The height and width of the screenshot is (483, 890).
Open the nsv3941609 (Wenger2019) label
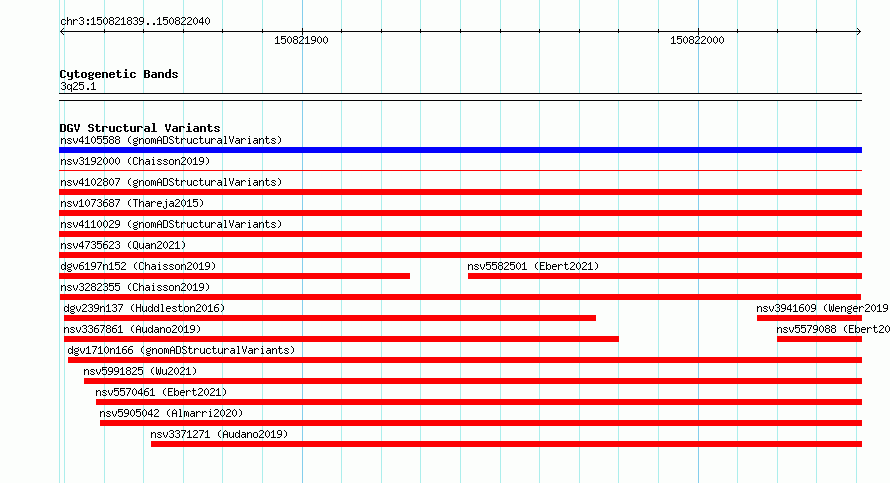point(822,308)
